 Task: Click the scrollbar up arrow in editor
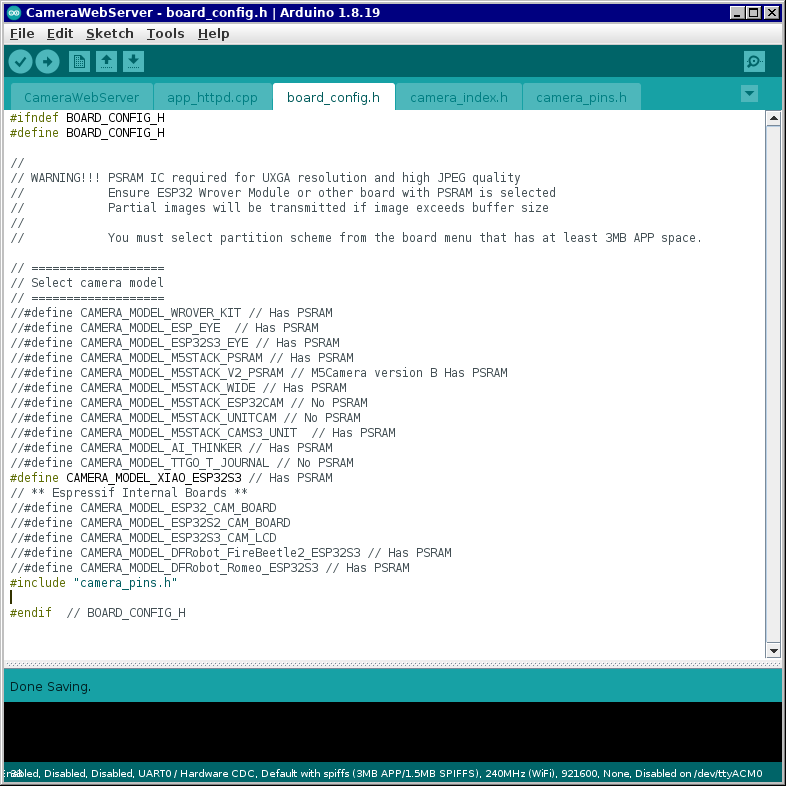pyautogui.click(x=772, y=119)
